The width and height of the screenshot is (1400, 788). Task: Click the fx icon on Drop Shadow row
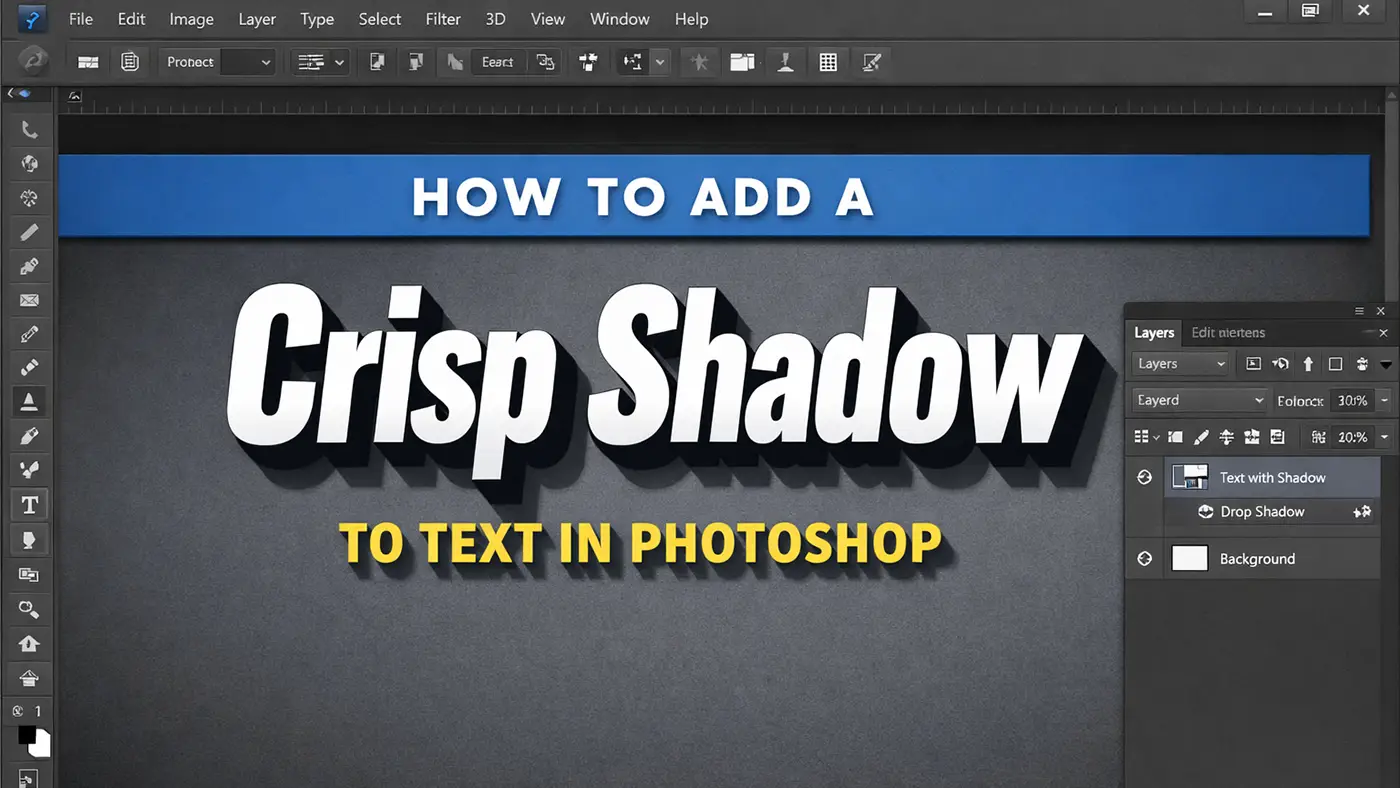click(1362, 511)
